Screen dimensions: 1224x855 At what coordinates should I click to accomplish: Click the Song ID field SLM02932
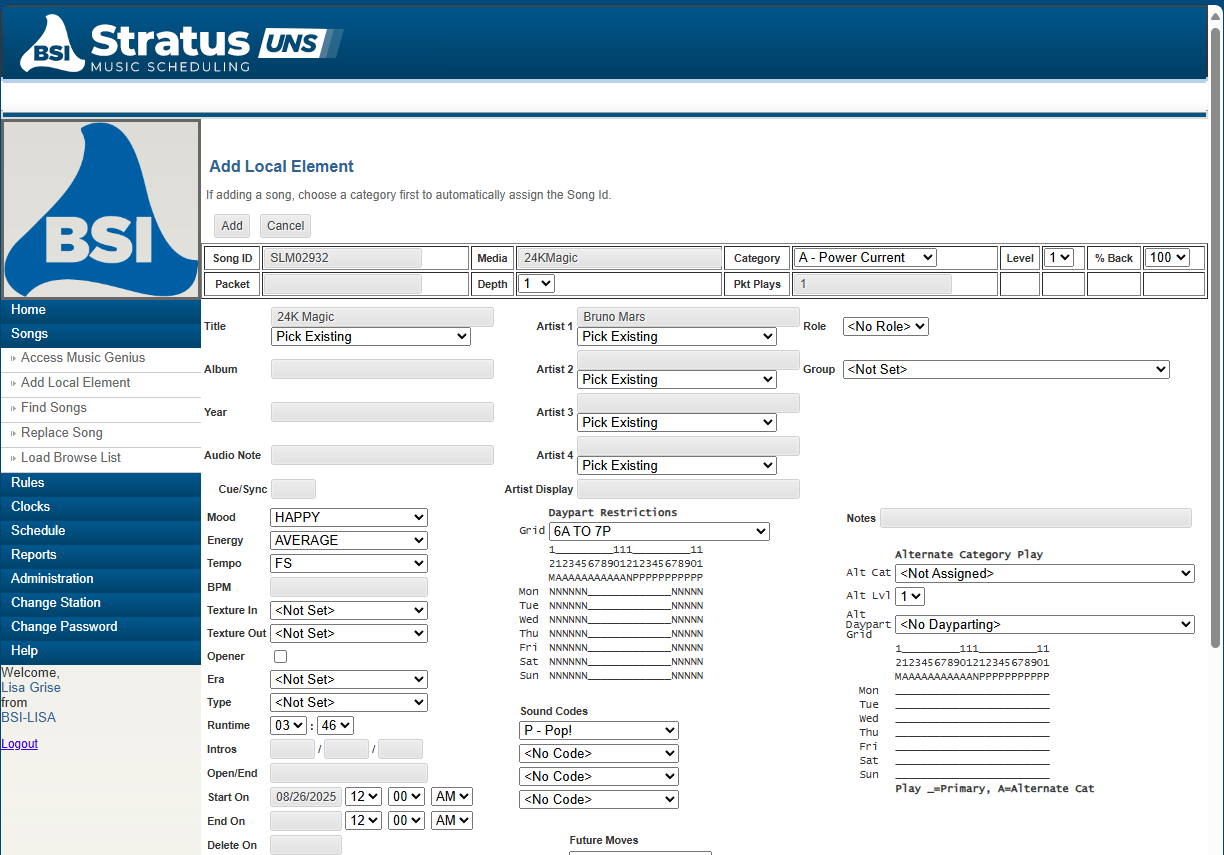click(342, 258)
